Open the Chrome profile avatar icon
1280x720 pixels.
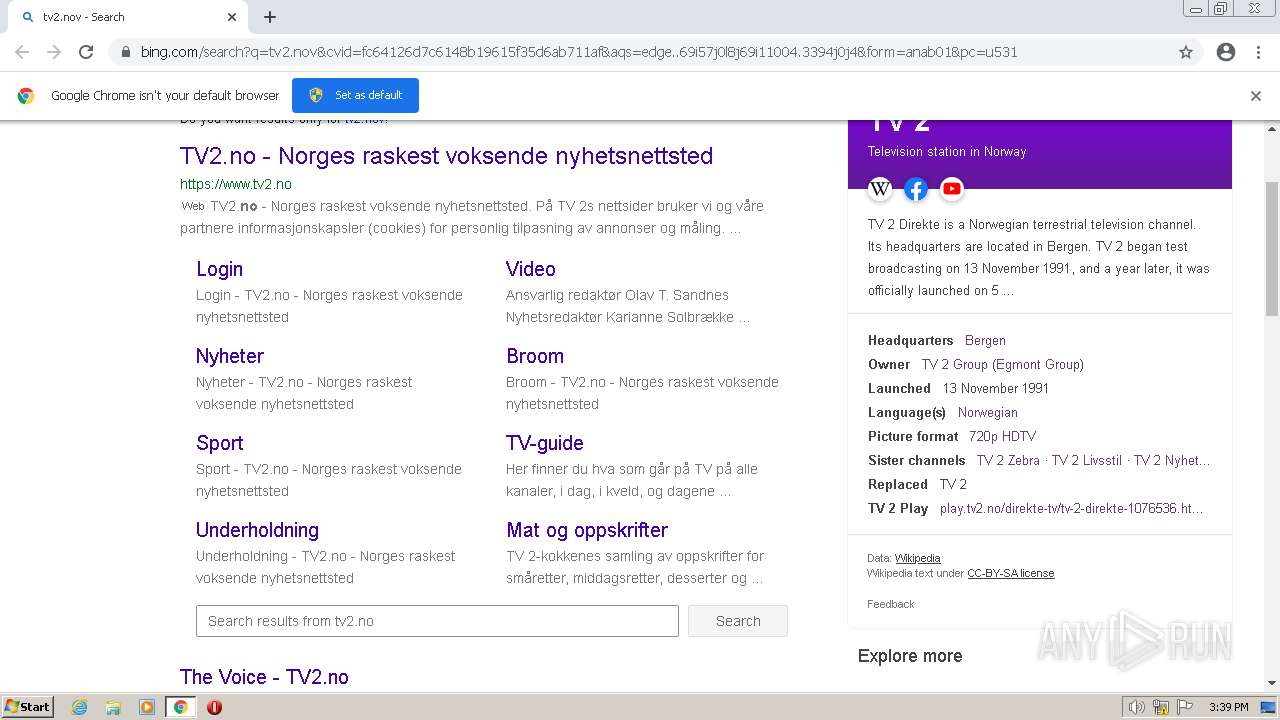coord(1226,52)
